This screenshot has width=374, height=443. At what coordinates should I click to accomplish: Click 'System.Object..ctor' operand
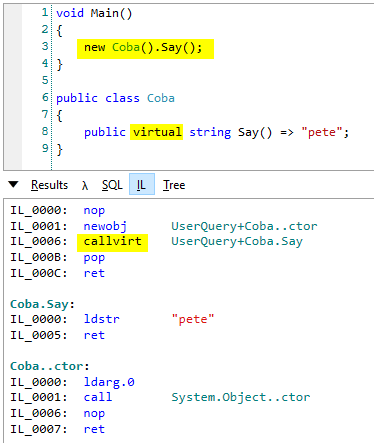(x=241, y=397)
